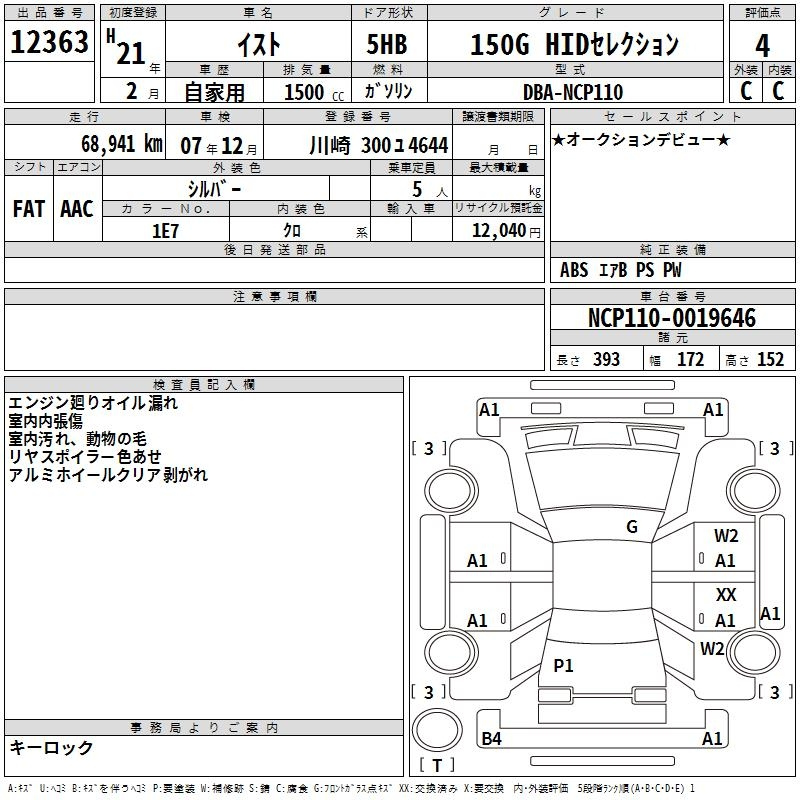This screenshot has height=800, width=800.
Task: Select the spare tire circle above [T]
Action: click(436, 728)
